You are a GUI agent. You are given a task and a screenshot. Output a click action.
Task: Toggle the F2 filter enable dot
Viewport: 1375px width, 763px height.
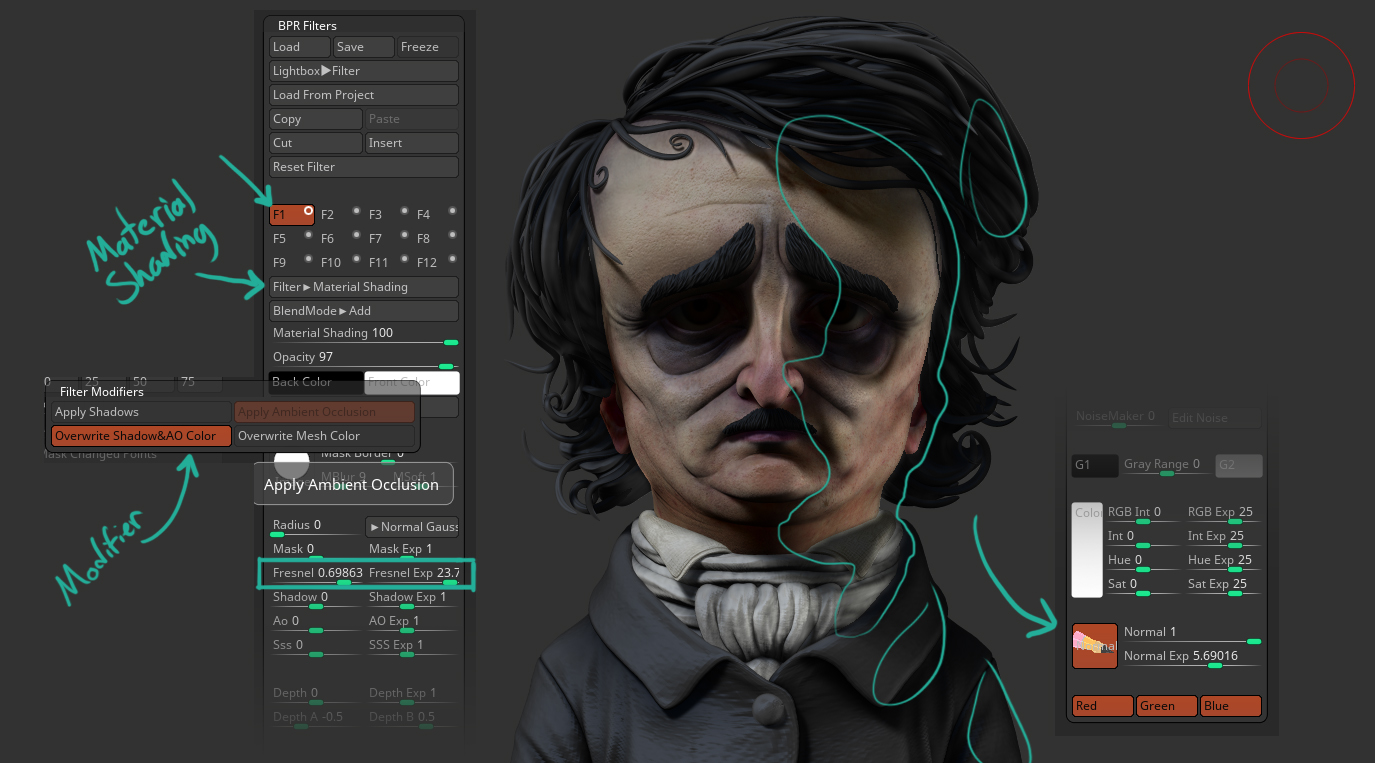356,211
